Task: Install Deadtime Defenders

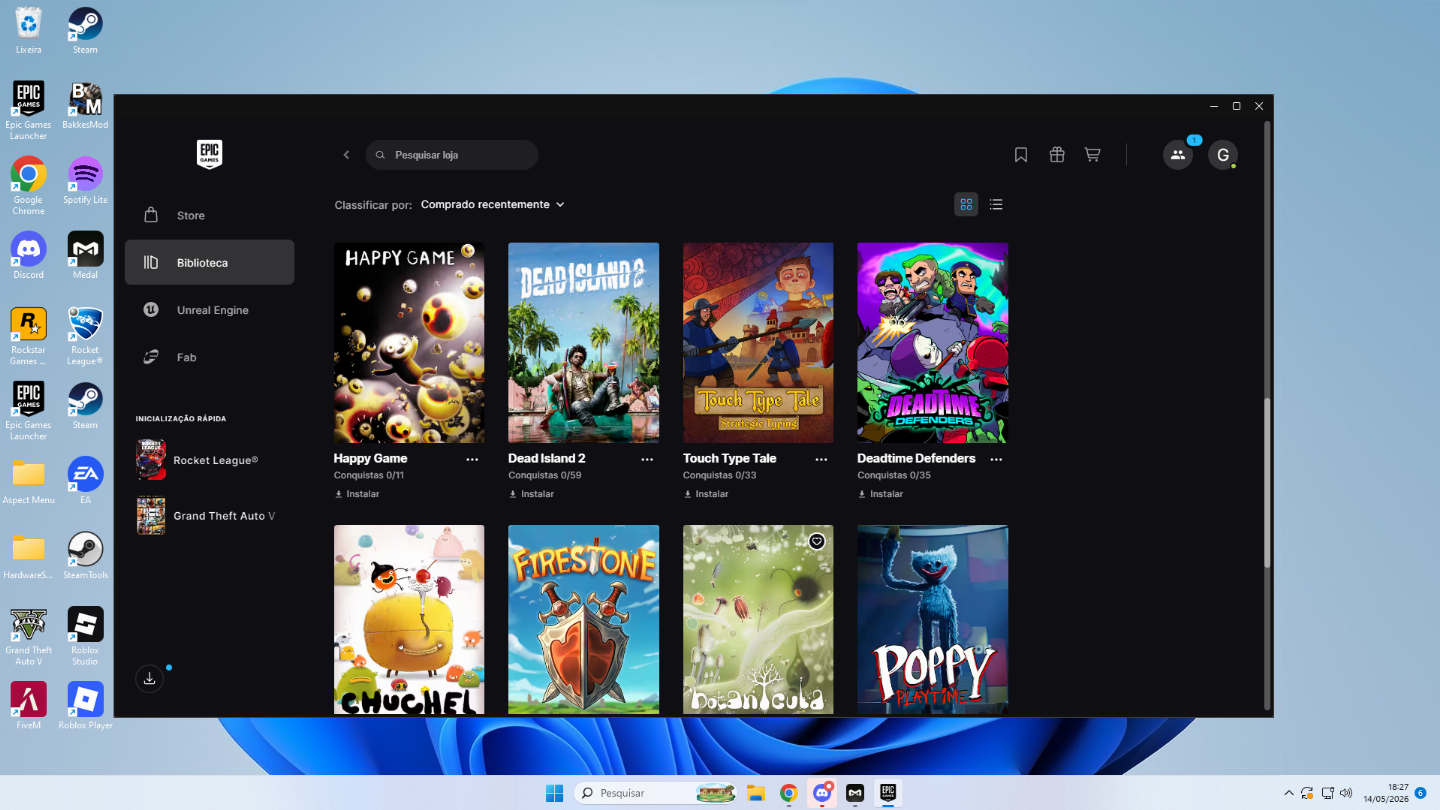Action: pos(880,494)
